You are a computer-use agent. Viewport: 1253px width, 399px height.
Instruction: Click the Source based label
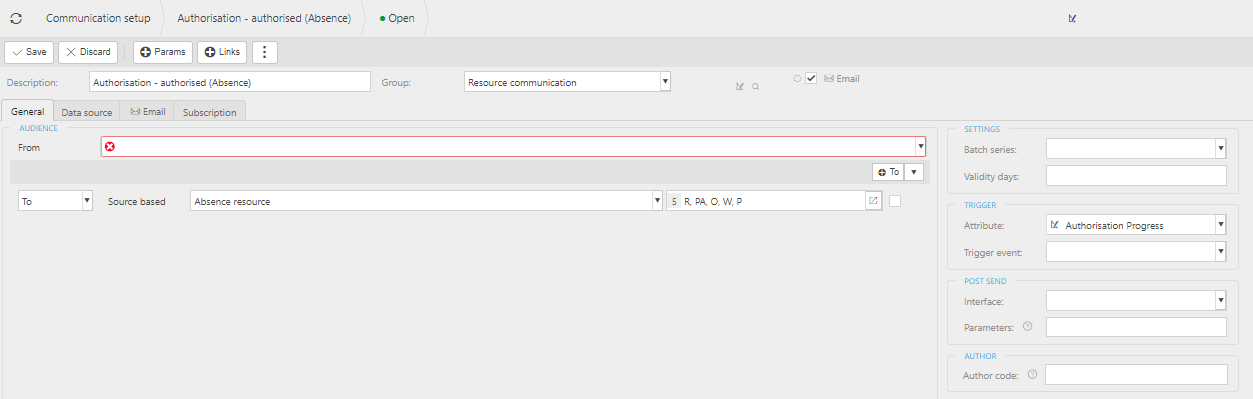137,201
